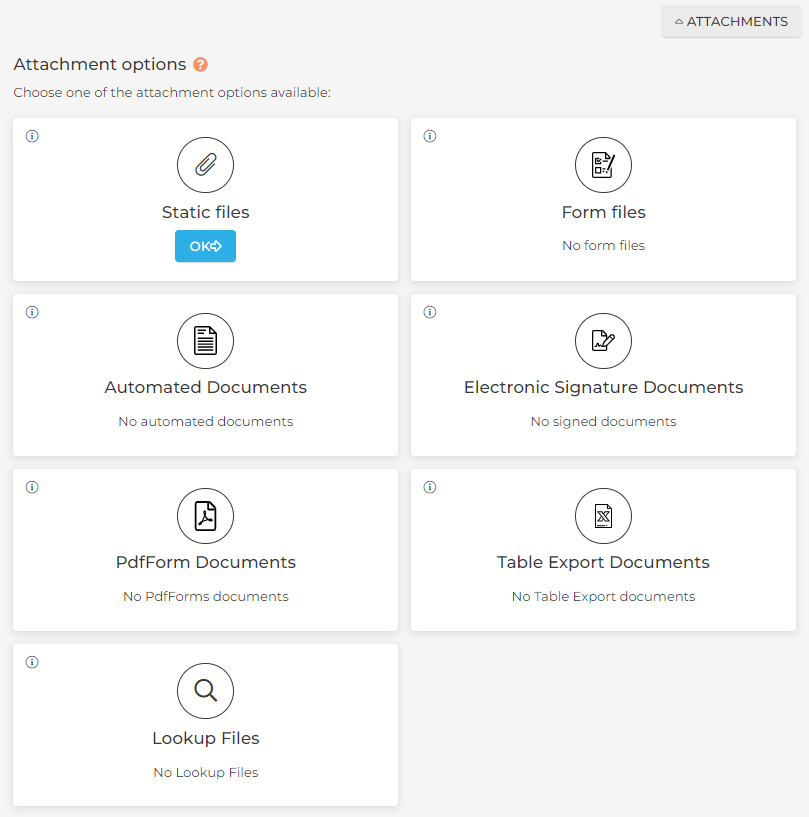Image resolution: width=809 pixels, height=817 pixels.
Task: Show info for the Table Export Documents card
Action: pyautogui.click(x=430, y=488)
